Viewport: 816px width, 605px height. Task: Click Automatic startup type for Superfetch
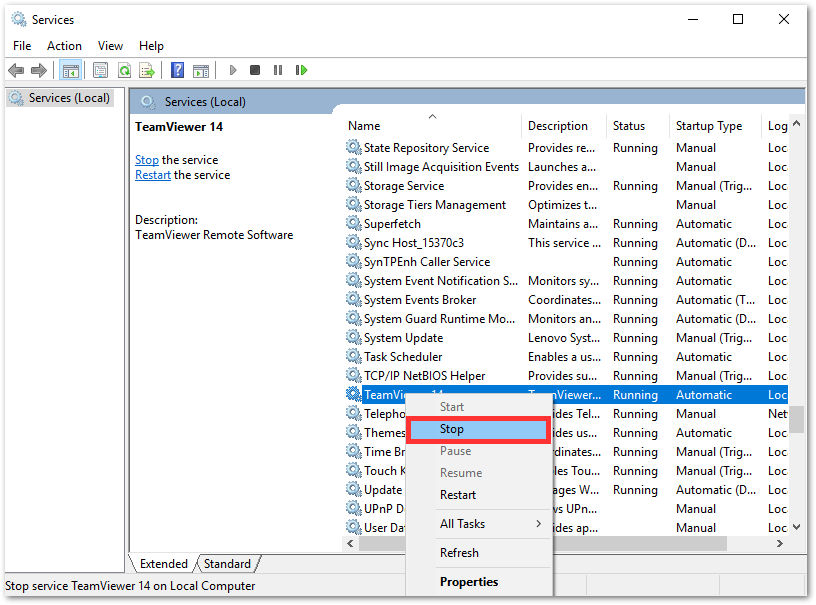coord(704,224)
